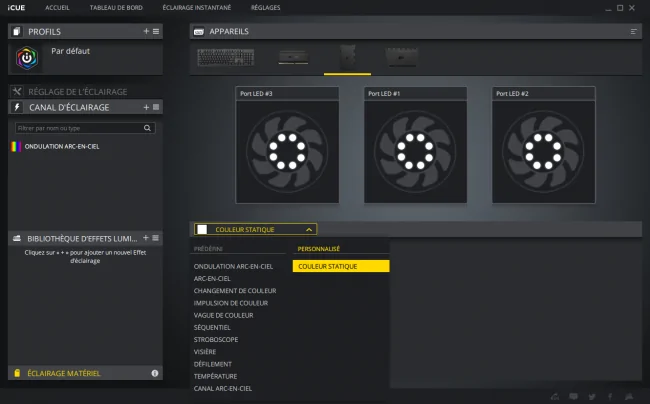Select the second device thumbnail
The width and height of the screenshot is (650, 404).
click(x=293, y=58)
